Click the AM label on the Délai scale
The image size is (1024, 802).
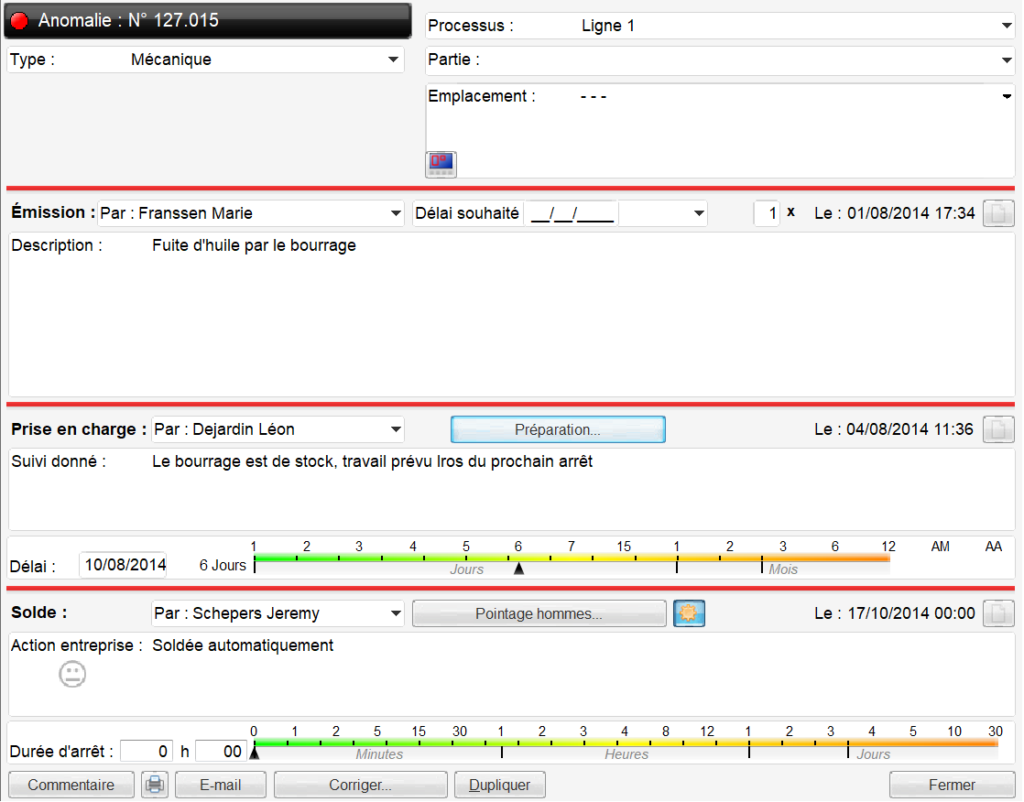tap(940, 547)
